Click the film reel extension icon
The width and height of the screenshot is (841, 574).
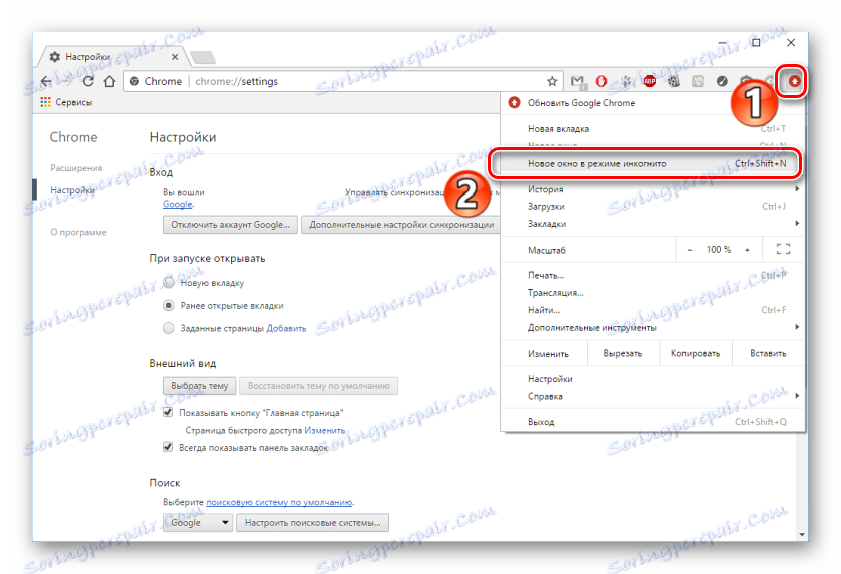tap(674, 82)
